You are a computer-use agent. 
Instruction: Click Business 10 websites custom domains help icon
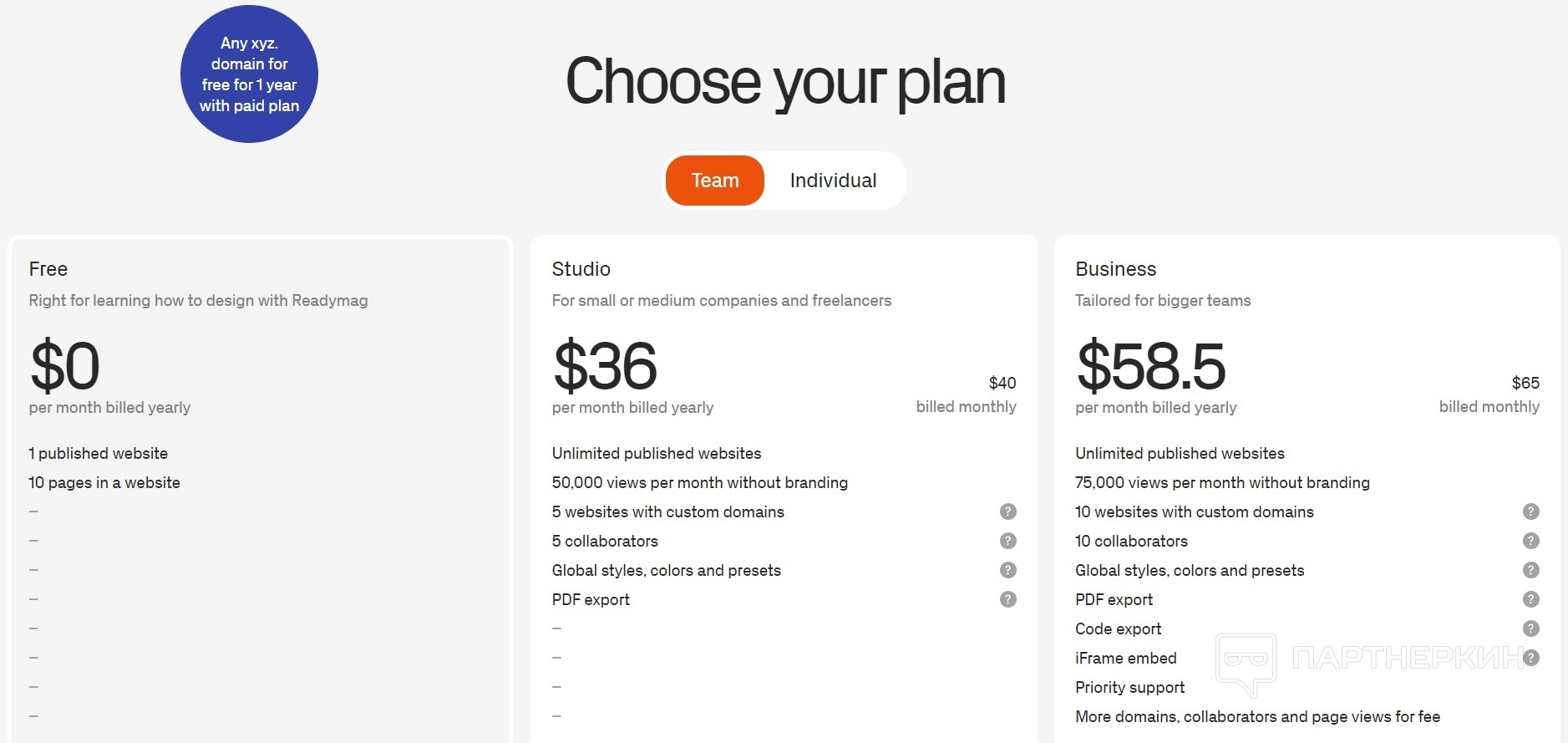tap(1530, 511)
